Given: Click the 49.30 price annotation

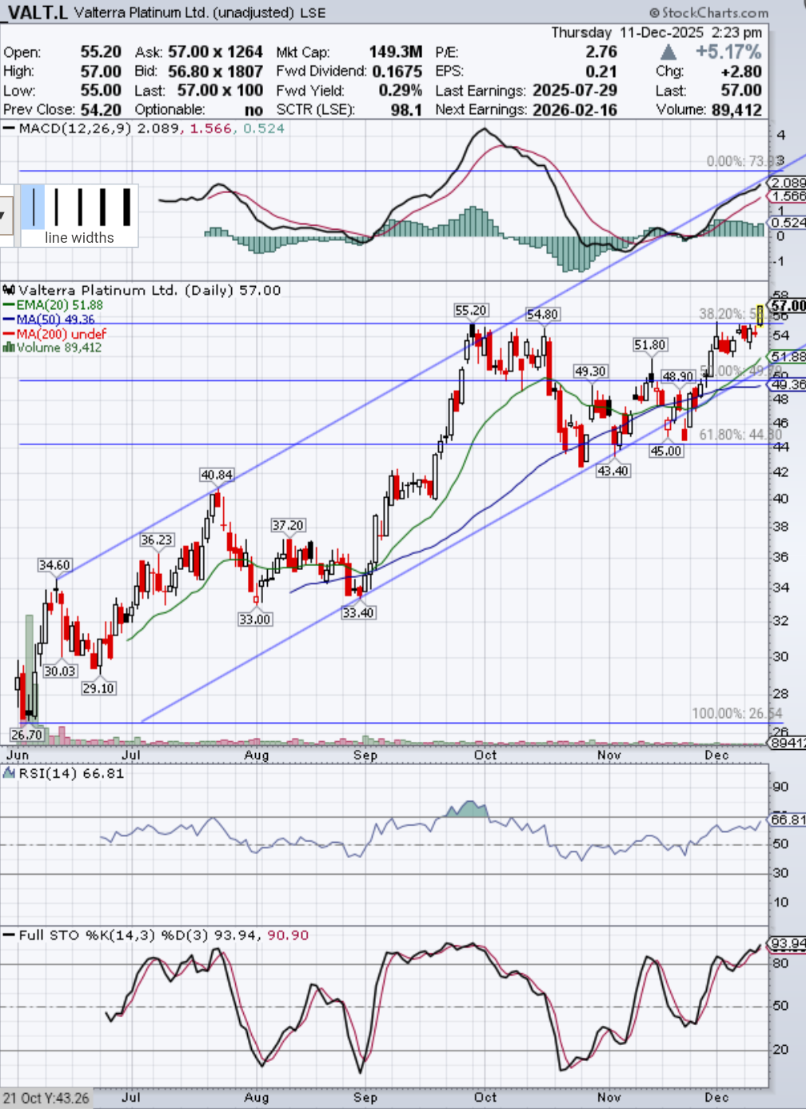Looking at the screenshot, I should tap(590, 371).
